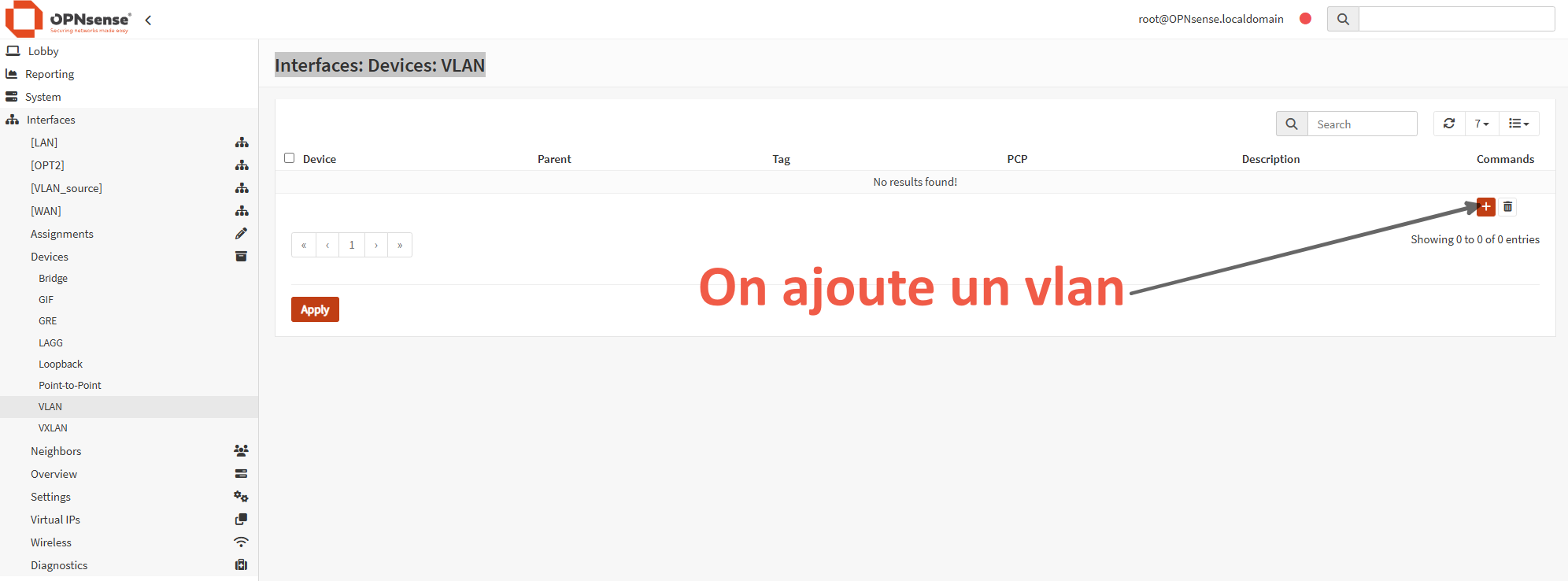Screen dimensions: 1568x581
Task: Open the VXLAN devices page
Action: pos(53,428)
